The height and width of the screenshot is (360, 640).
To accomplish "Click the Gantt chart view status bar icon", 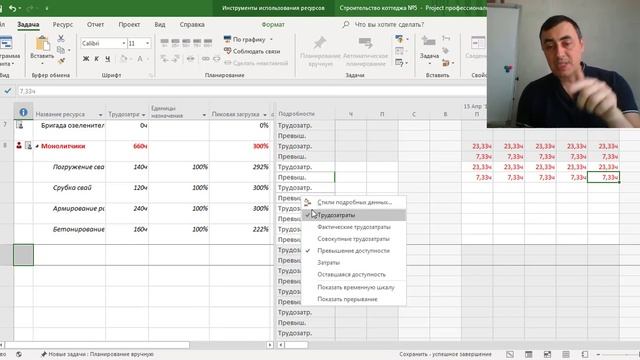I will pyautogui.click(x=510, y=354).
